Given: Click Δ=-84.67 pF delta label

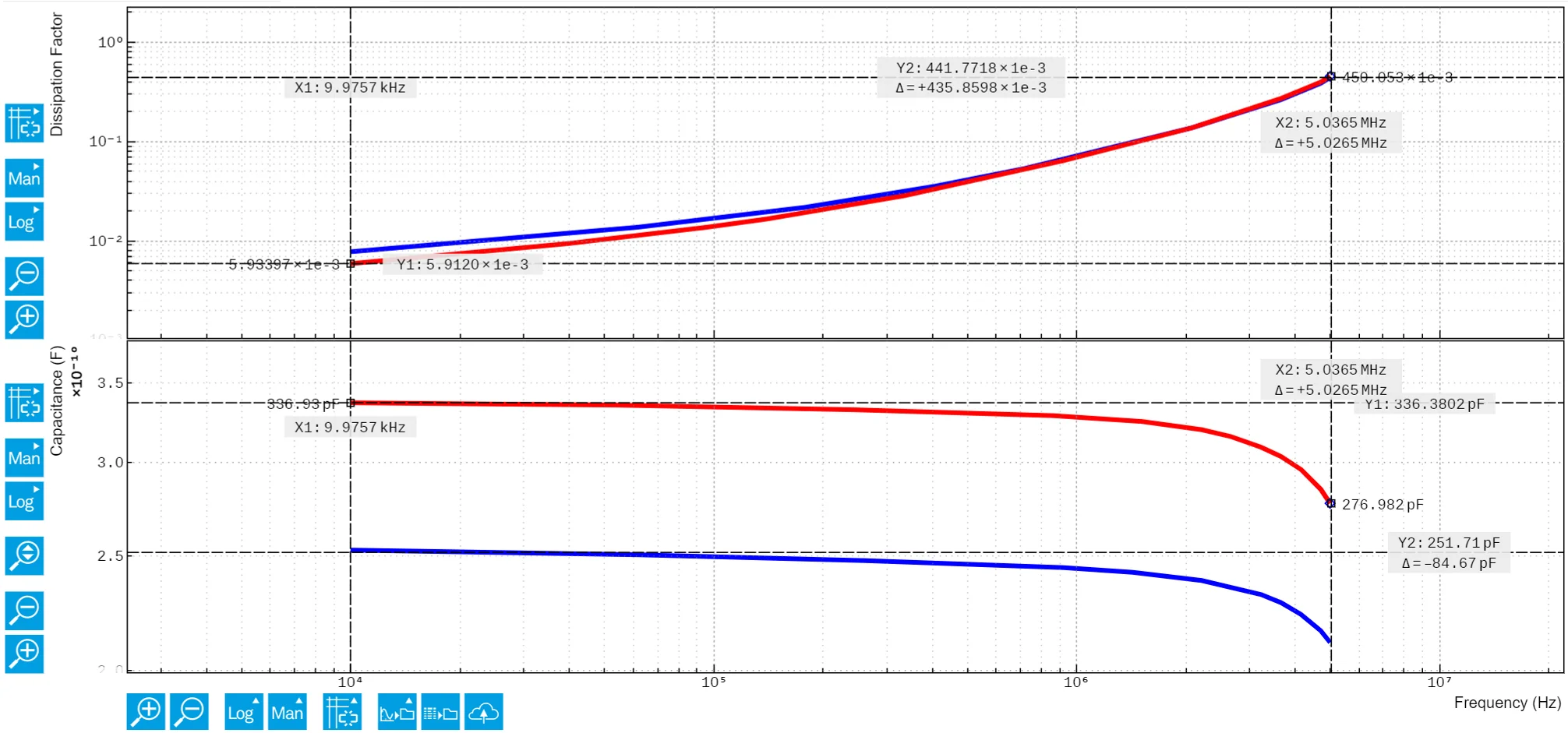Looking at the screenshot, I should [1449, 563].
